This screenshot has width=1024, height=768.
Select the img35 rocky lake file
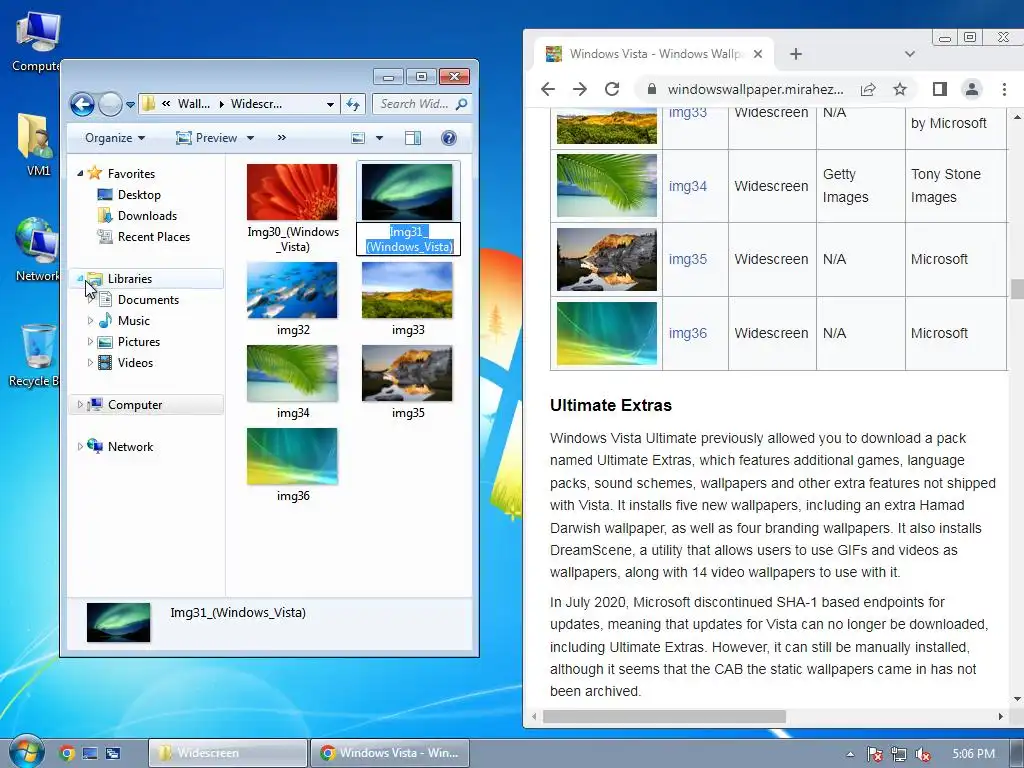click(x=408, y=382)
